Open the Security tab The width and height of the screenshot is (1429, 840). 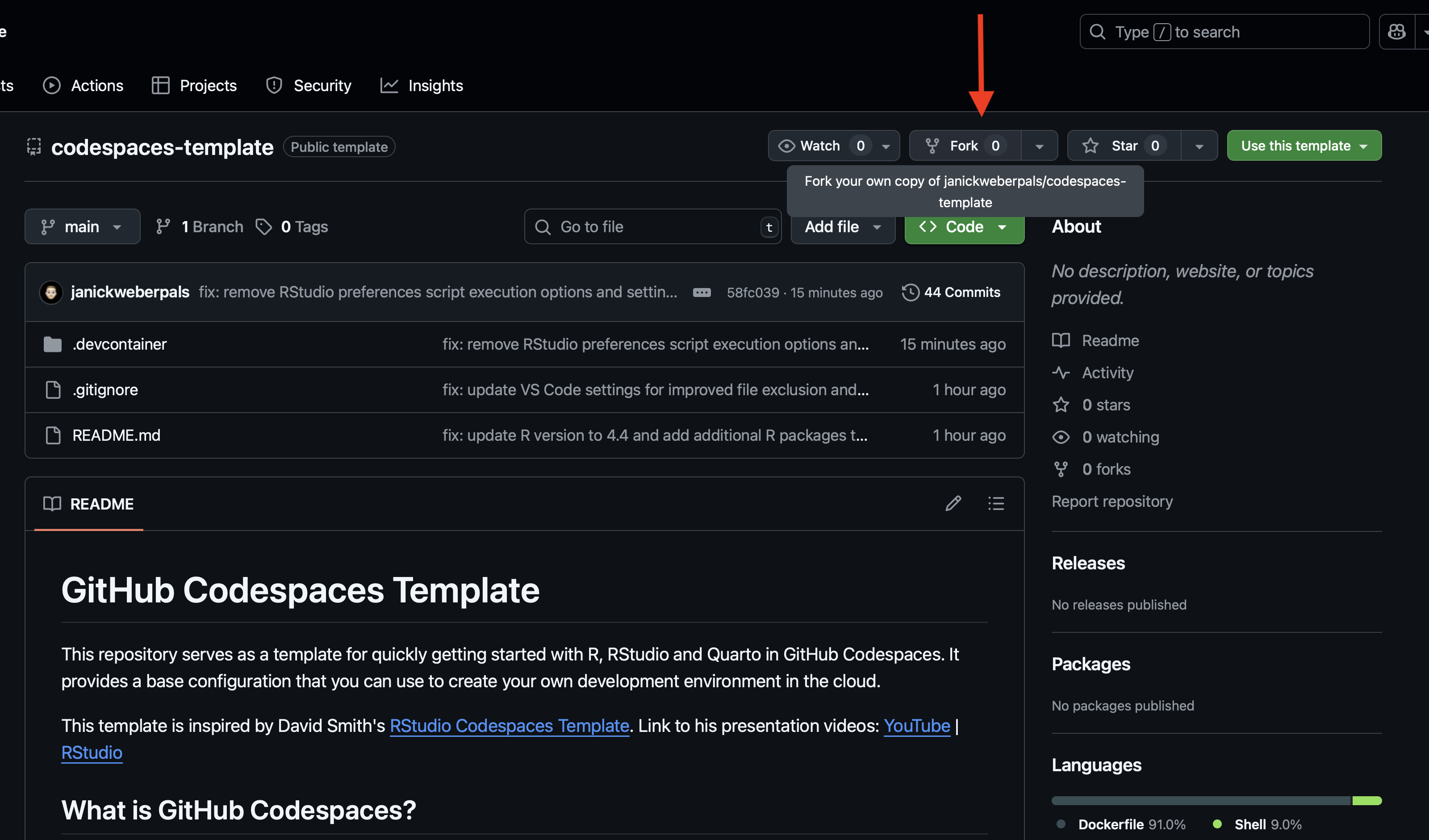(x=309, y=86)
